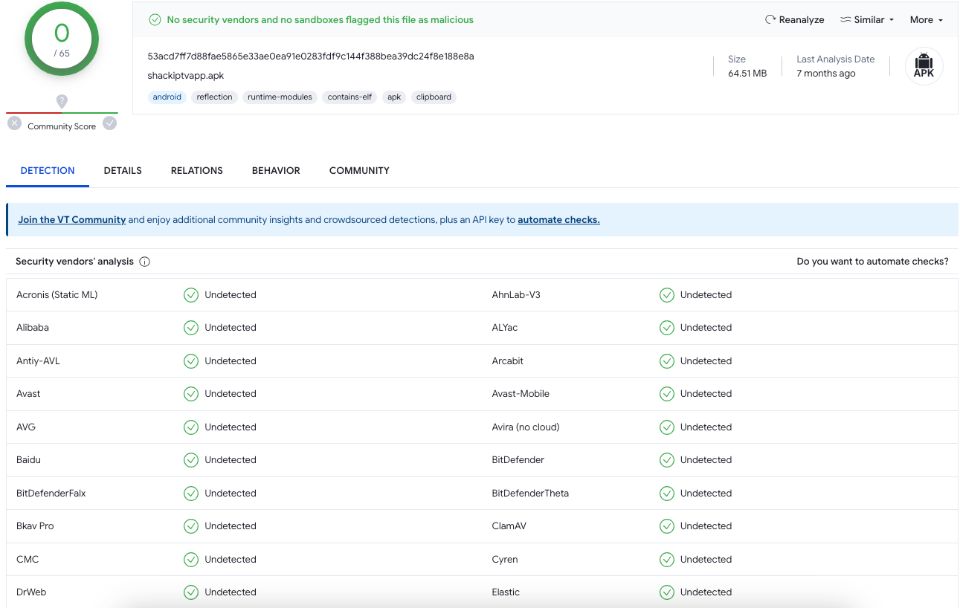Click the DrWeb vendor name
This screenshot has width=960, height=608.
click(x=31, y=592)
